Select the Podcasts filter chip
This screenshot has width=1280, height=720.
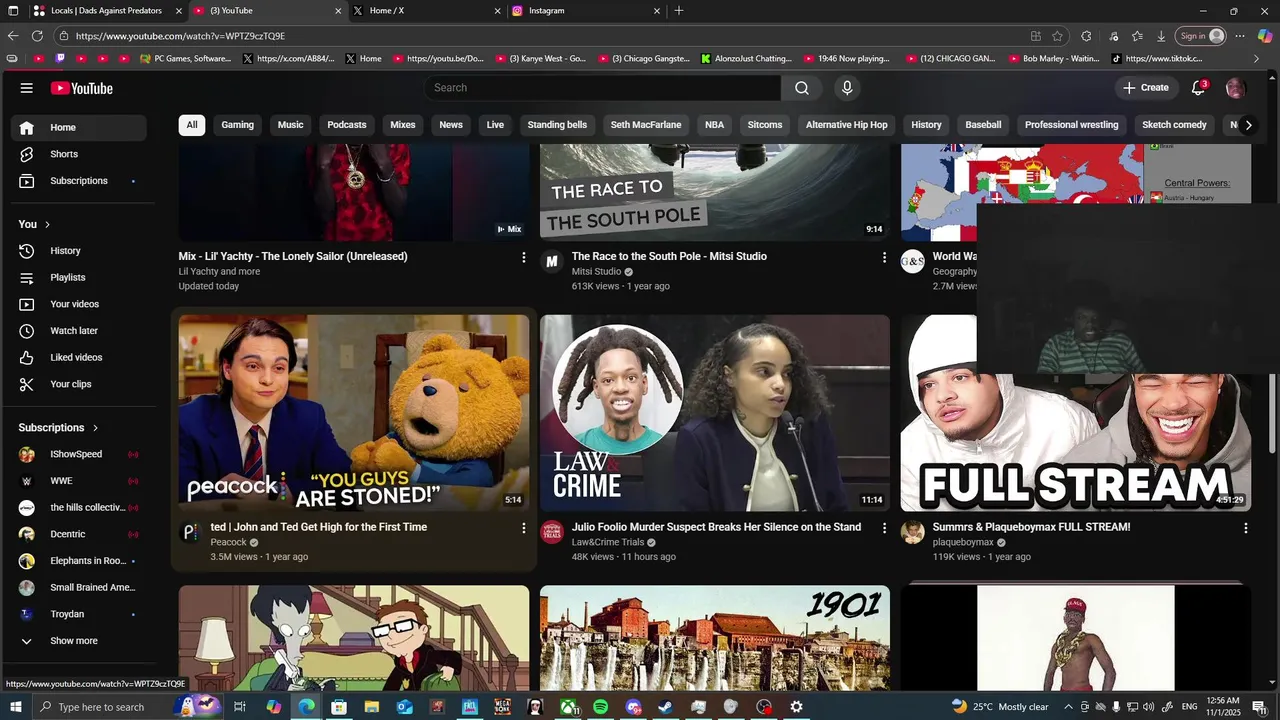pyautogui.click(x=347, y=125)
